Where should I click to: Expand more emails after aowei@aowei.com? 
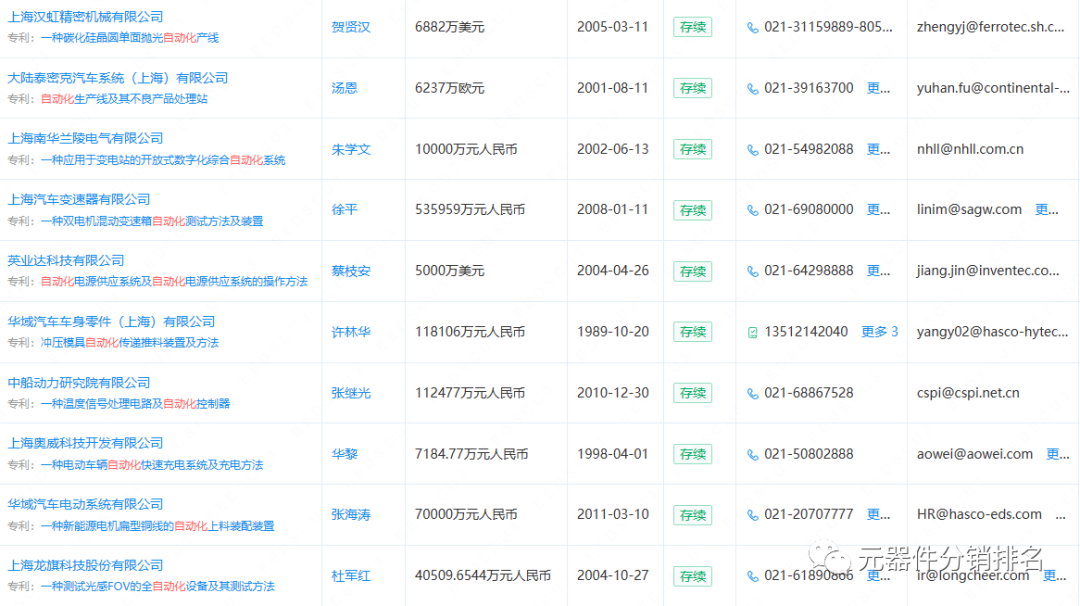coord(1058,454)
